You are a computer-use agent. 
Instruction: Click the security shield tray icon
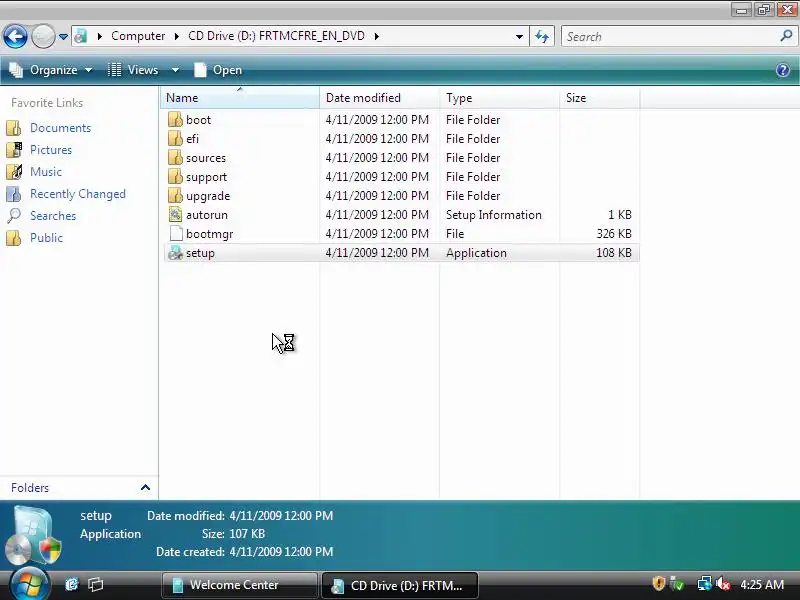(x=658, y=583)
